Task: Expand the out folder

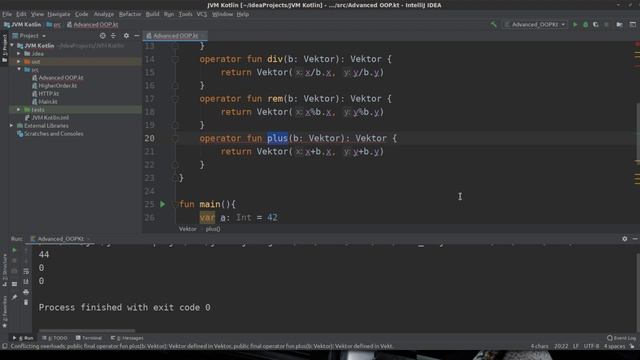Action: 19,62
